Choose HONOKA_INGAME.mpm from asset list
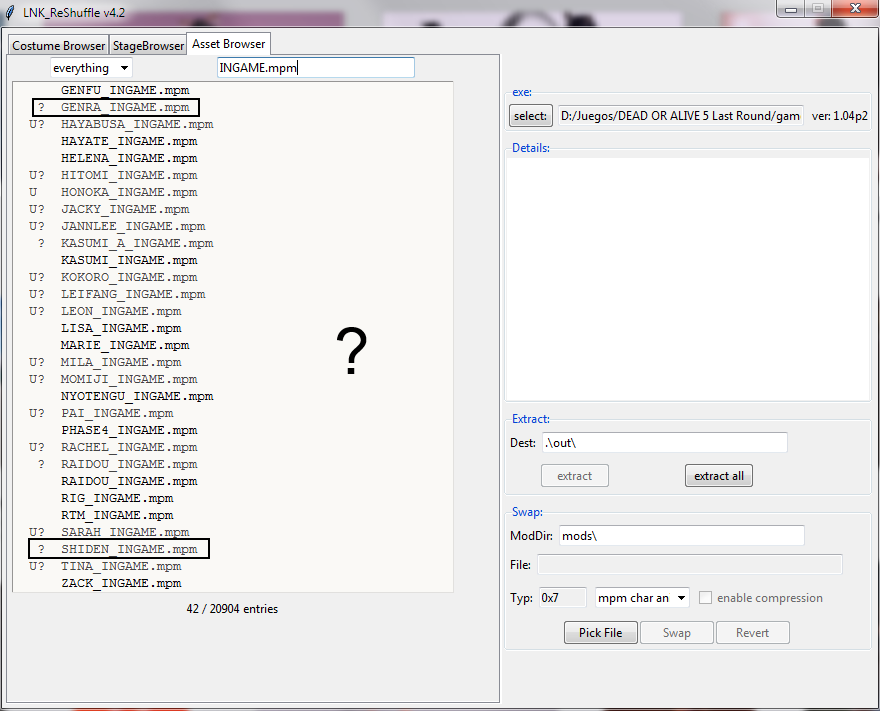 (128, 192)
